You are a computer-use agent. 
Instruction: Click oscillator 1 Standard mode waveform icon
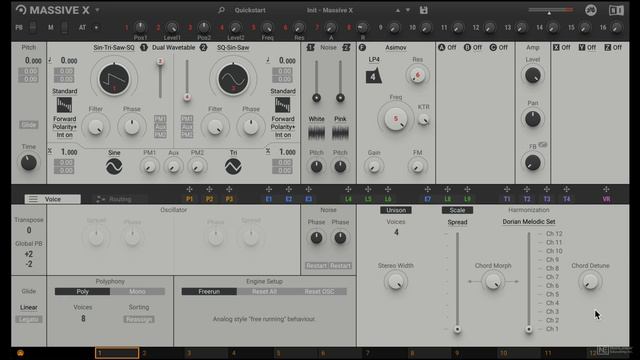tap(64, 105)
